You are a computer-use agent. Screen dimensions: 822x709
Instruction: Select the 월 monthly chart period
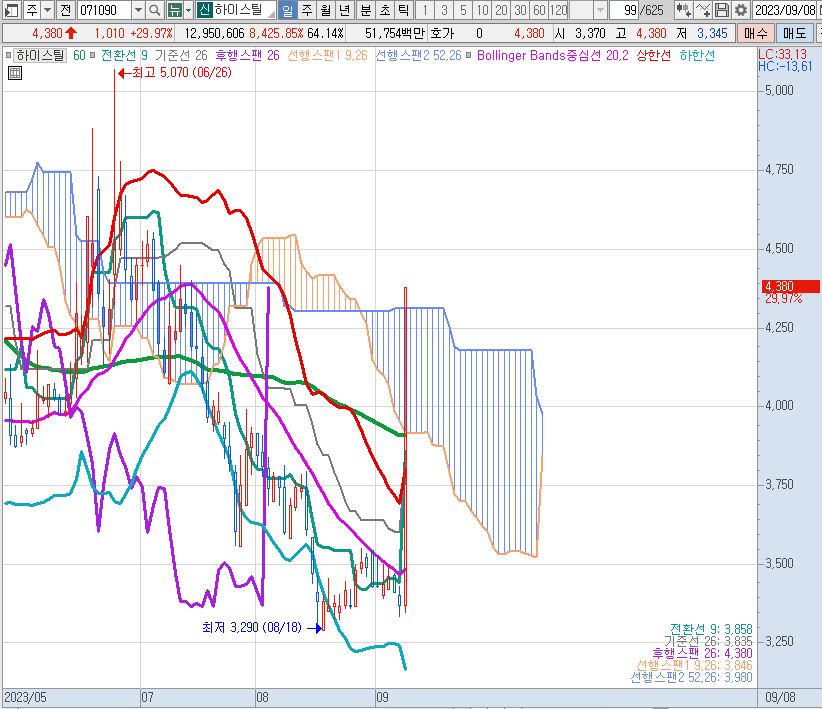pos(326,9)
